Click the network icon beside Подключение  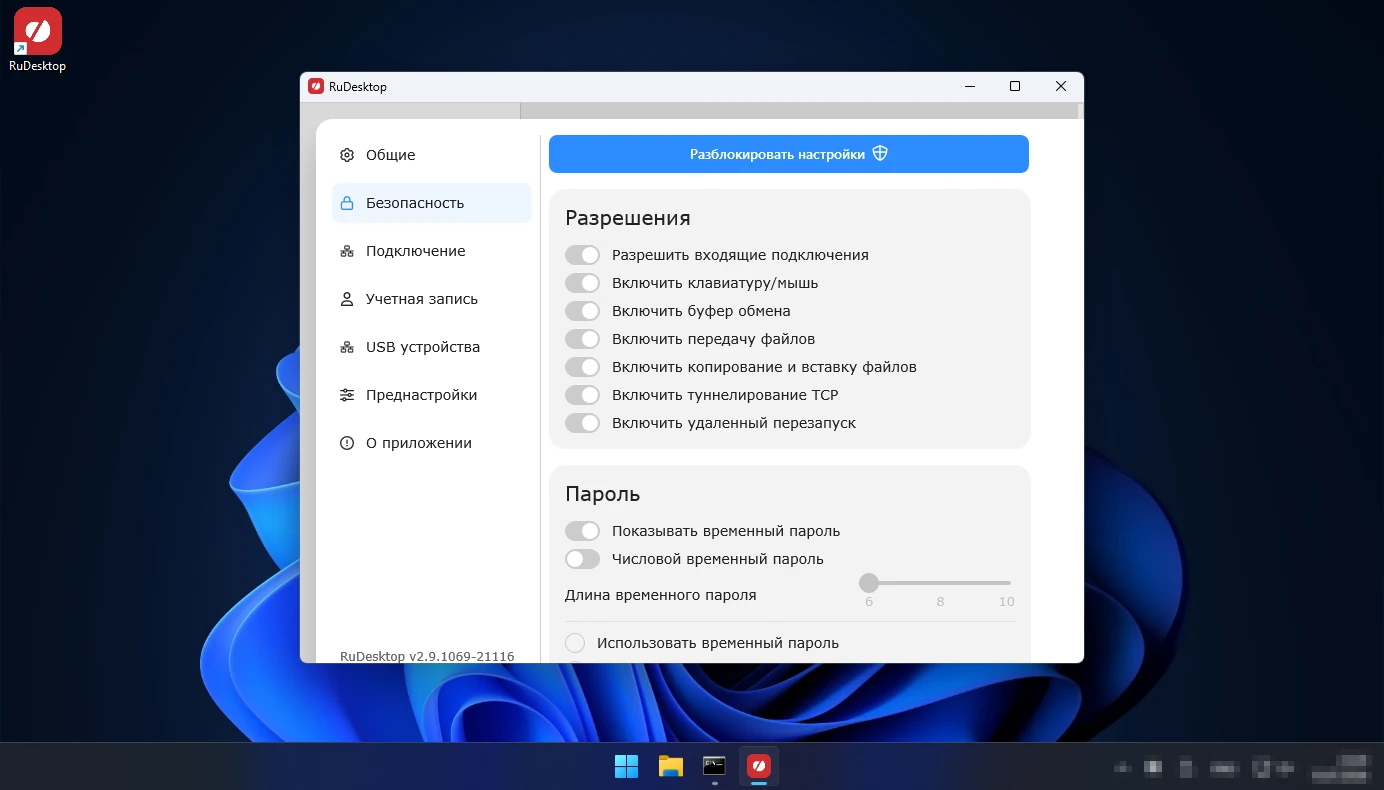click(x=347, y=251)
